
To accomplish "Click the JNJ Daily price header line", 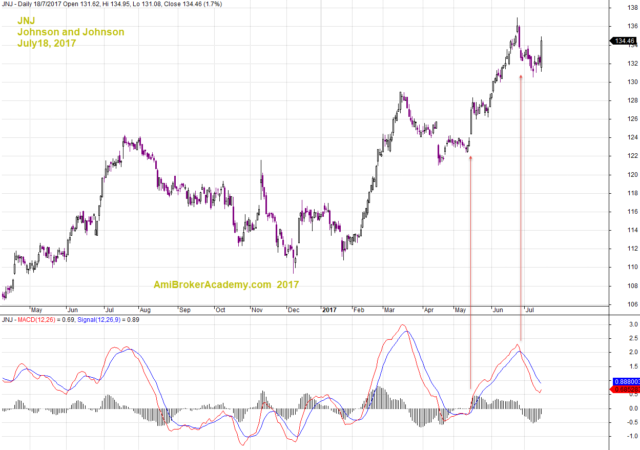I will tap(112, 4).
